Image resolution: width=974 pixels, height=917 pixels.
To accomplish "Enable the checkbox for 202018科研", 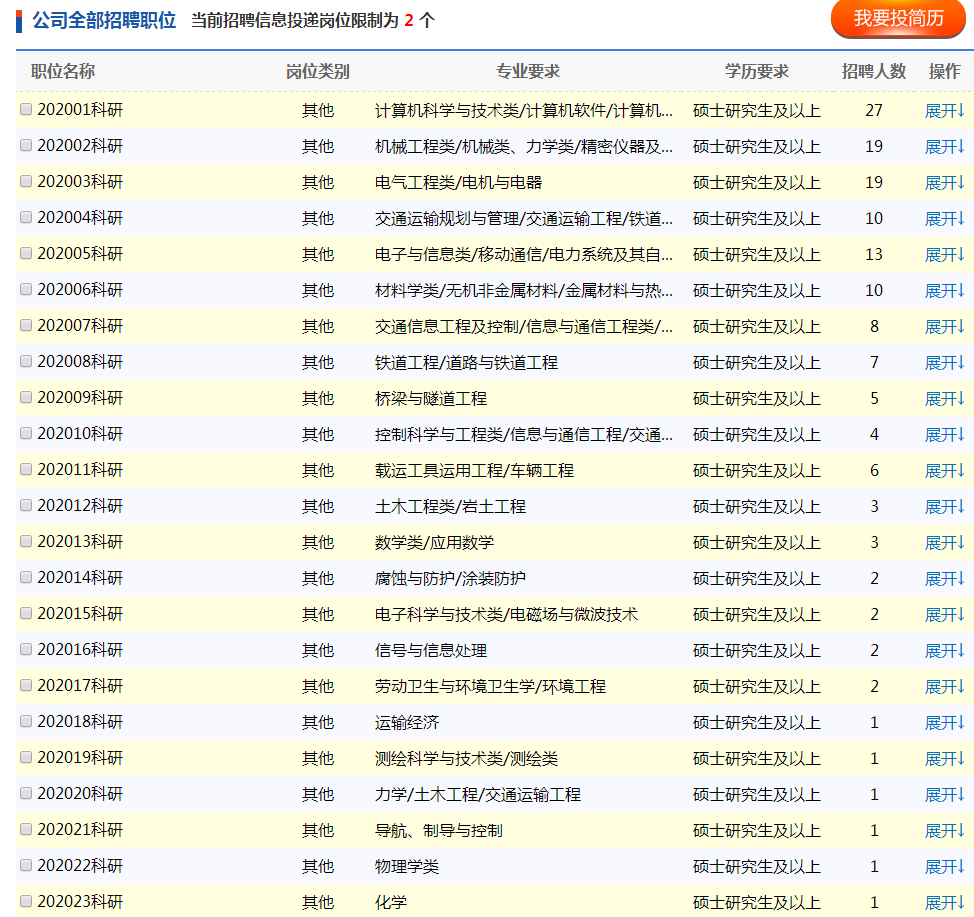I will [26, 722].
